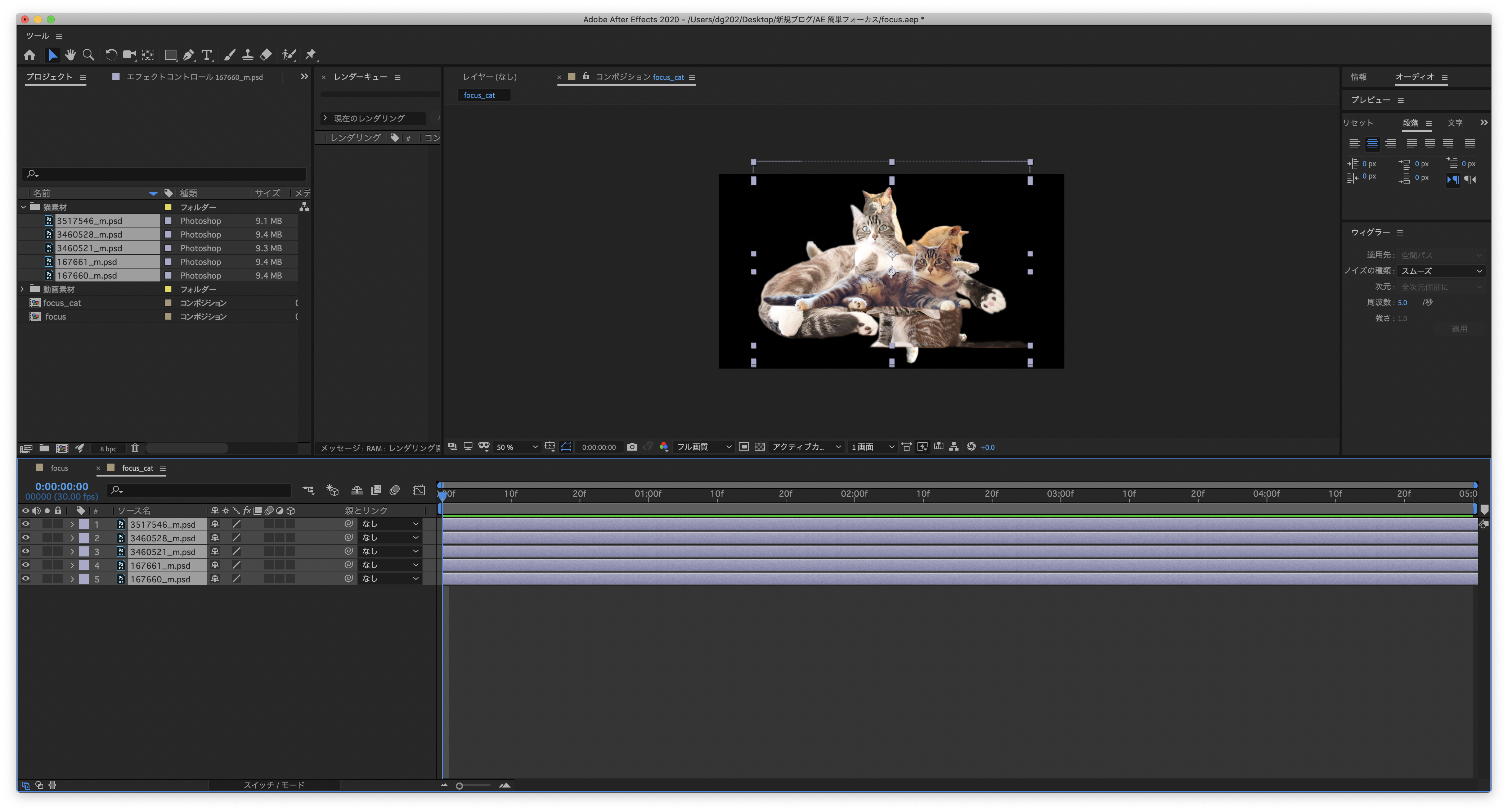Toggle Frame Blending enable switch in timeline
The image size is (1508, 812).
(376, 490)
